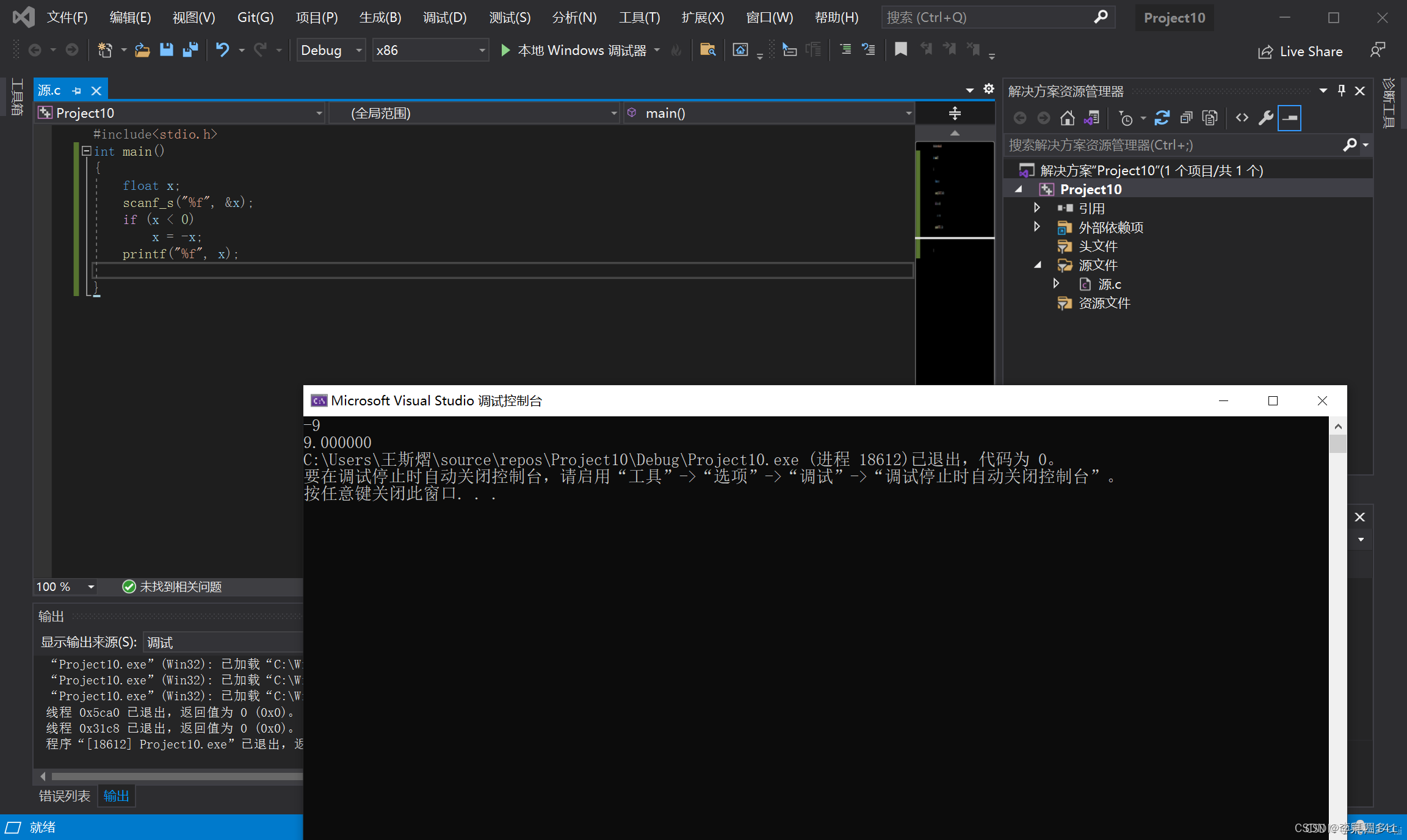Image resolution: width=1407 pixels, height=840 pixels.
Task: Click the source file 源.c in tree
Action: click(1108, 284)
